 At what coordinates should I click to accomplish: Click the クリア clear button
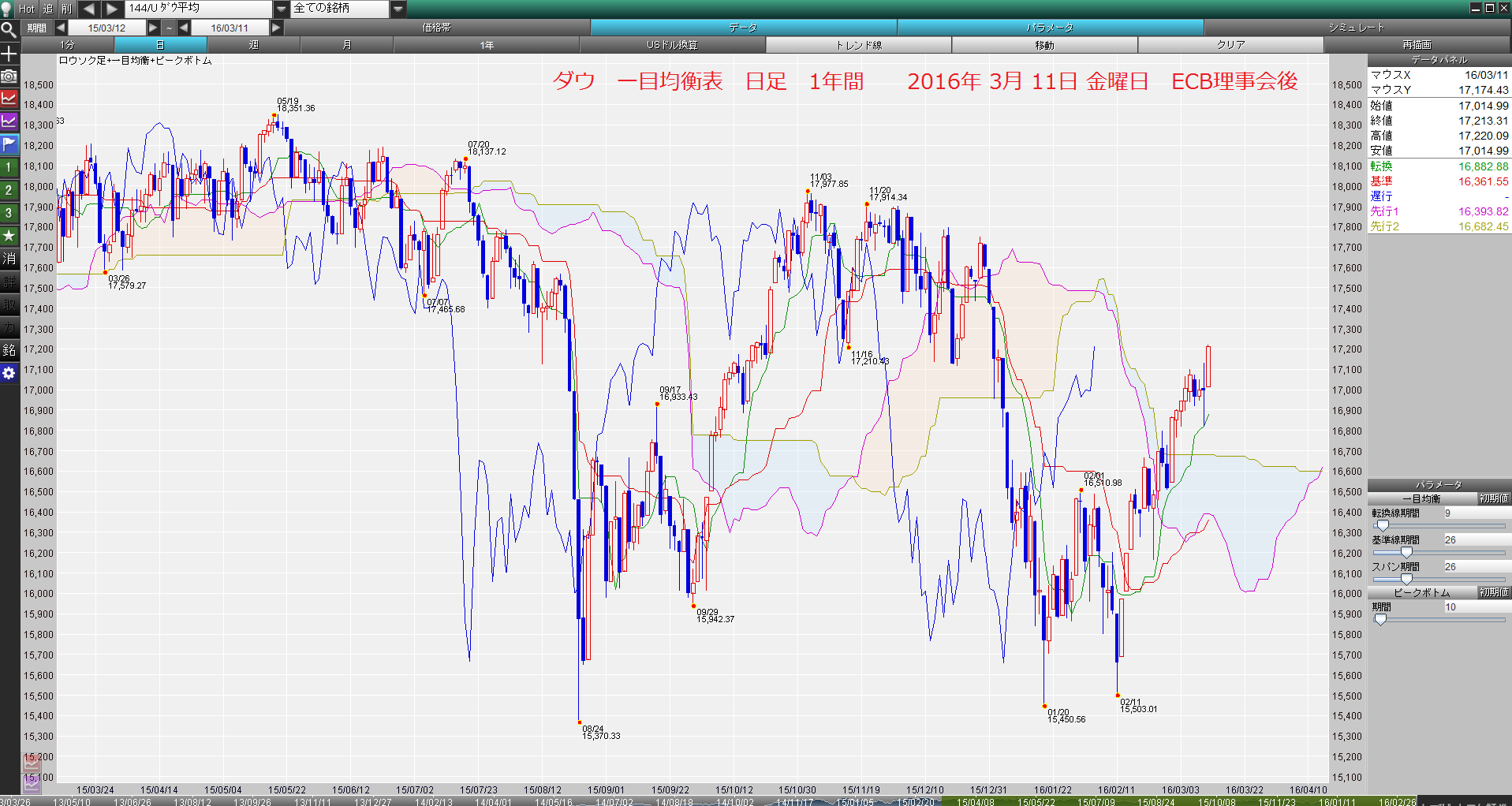pos(1230,45)
